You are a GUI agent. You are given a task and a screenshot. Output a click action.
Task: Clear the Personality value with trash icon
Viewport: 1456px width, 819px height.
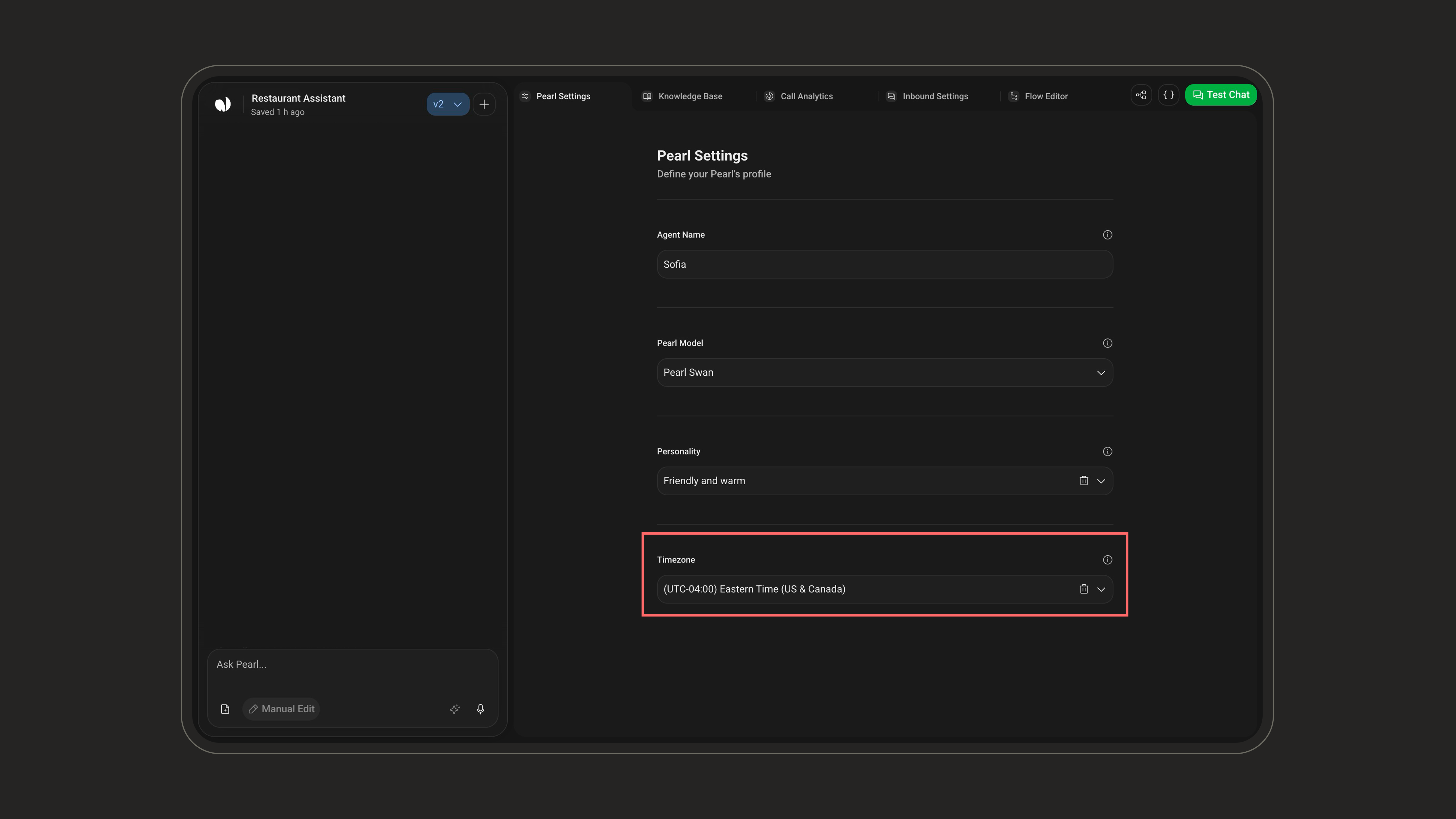pos(1083,480)
